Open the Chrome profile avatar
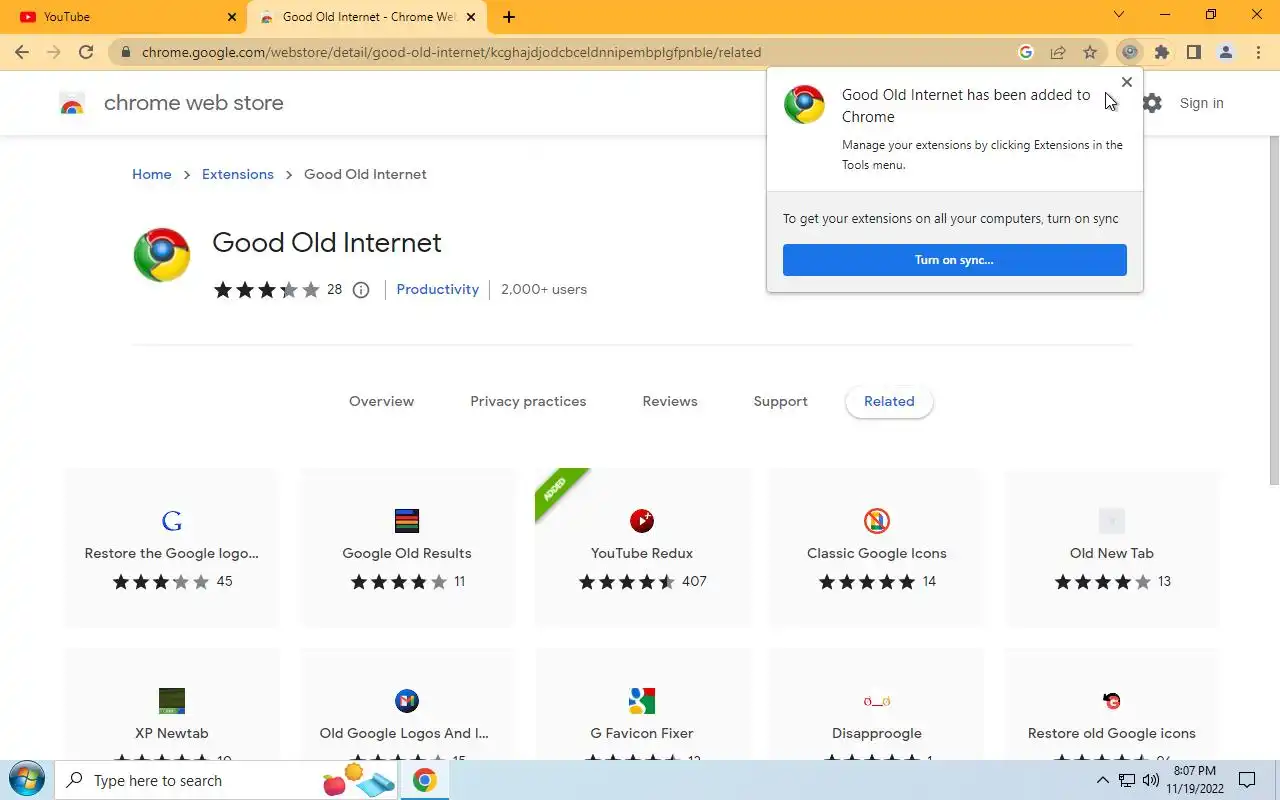 tap(1226, 52)
